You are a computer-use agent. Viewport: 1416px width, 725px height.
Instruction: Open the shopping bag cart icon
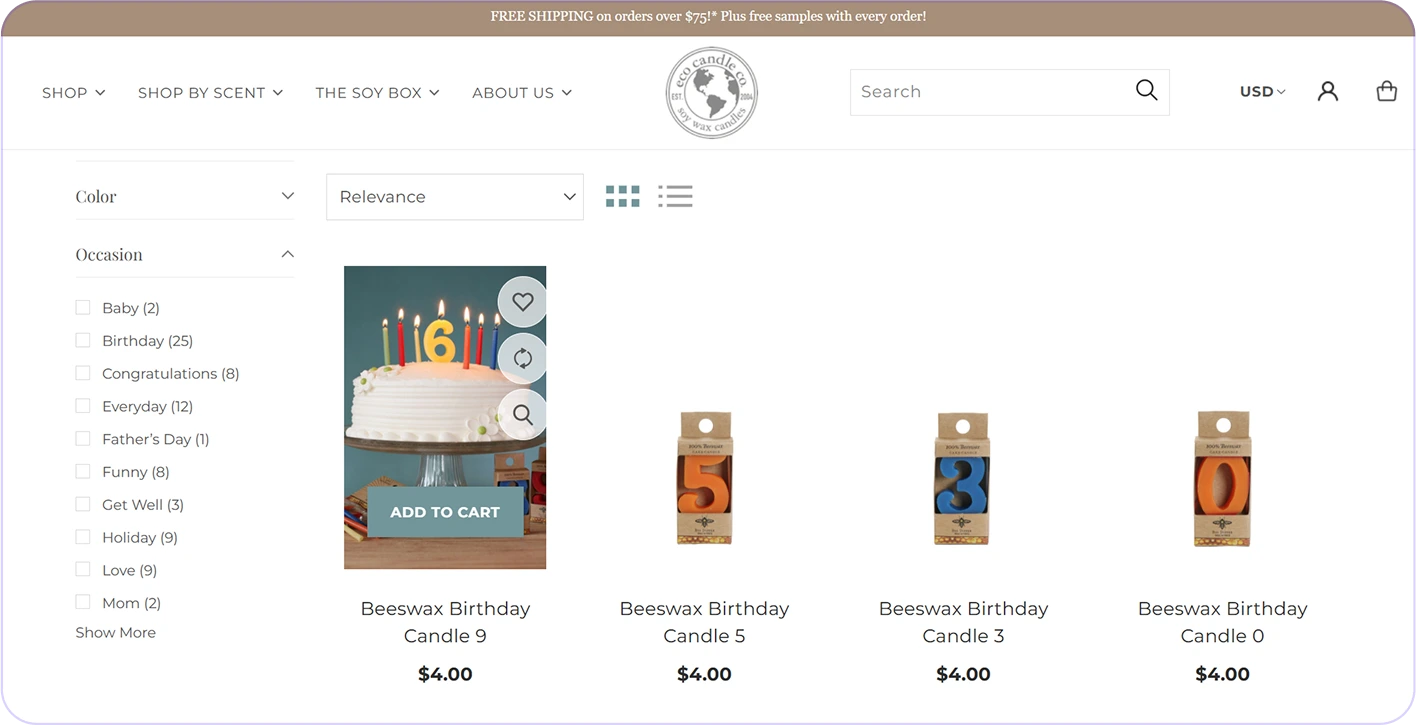[x=1386, y=92]
